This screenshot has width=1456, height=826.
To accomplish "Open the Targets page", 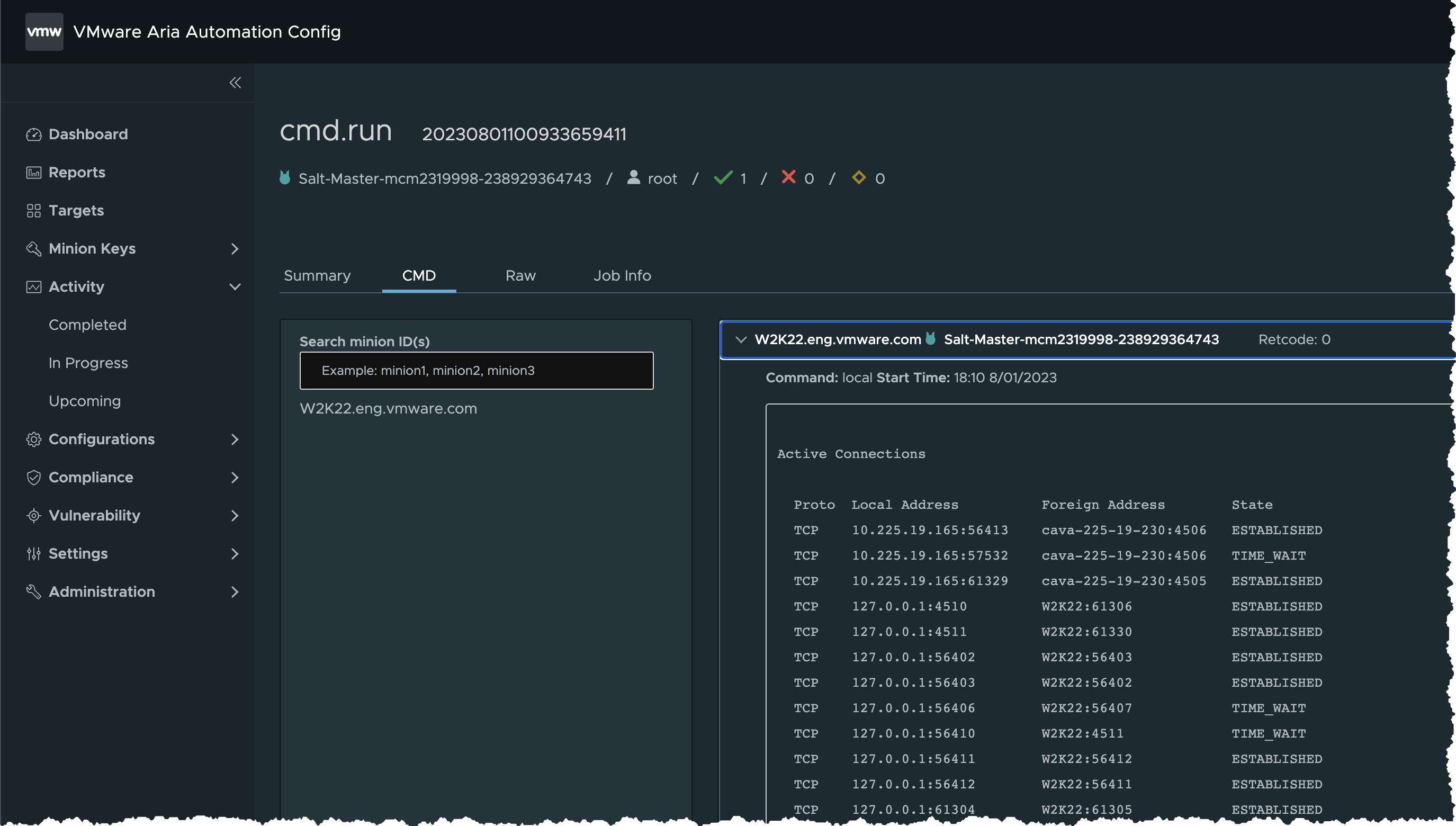I will tap(76, 211).
